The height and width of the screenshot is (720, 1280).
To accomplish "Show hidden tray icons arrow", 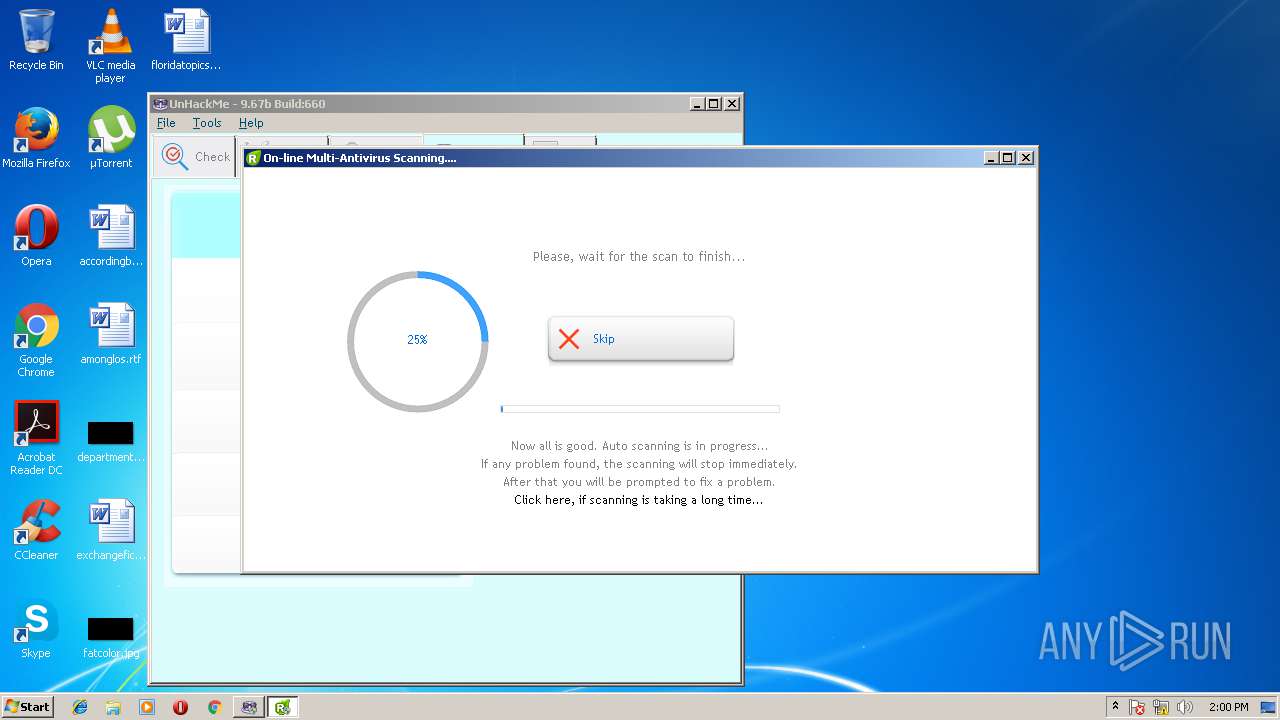I will click(x=1115, y=707).
